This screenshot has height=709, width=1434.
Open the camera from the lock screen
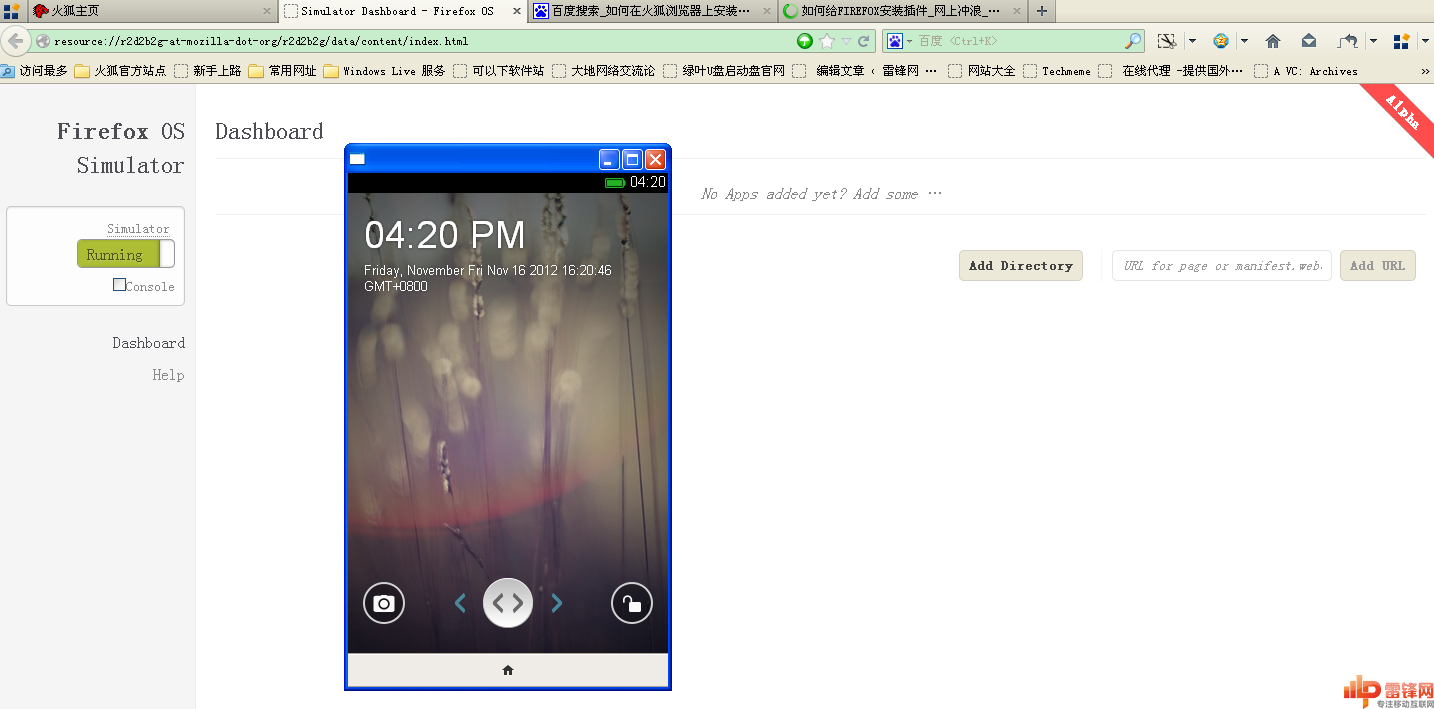click(x=384, y=603)
